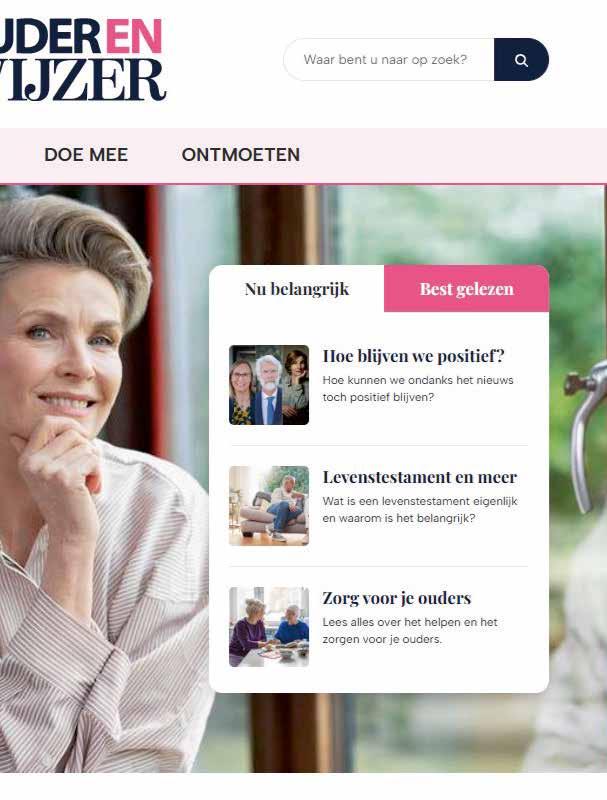Click the 'Hoe kunnen we ondanks het nieuws' description
This screenshot has height=800, width=607.
coord(418,389)
